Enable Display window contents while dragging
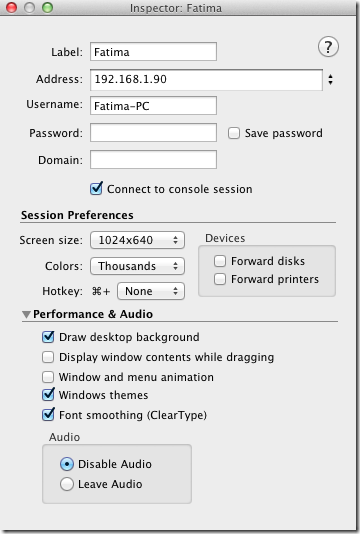The image size is (360, 534). [48, 357]
